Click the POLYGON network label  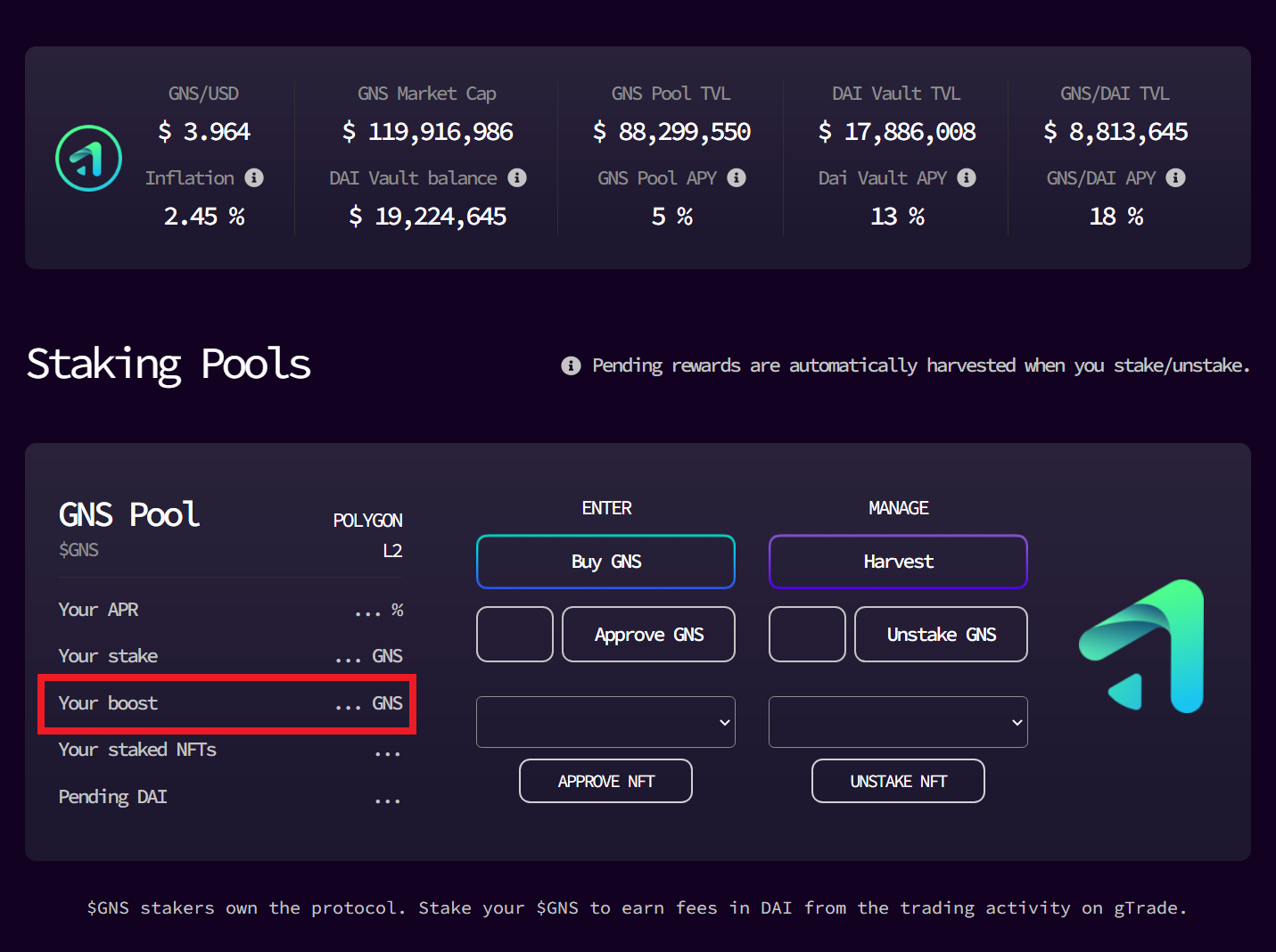click(368, 521)
